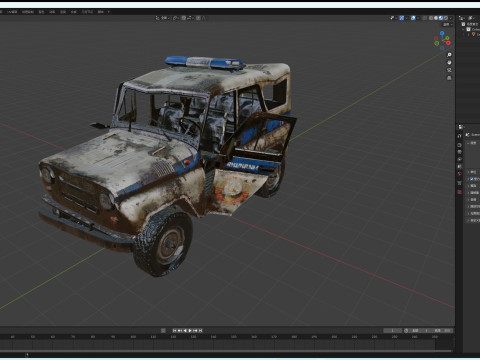Open the fifth top menu bar item
The width and height of the screenshot is (480, 360).
tap(52, 12)
